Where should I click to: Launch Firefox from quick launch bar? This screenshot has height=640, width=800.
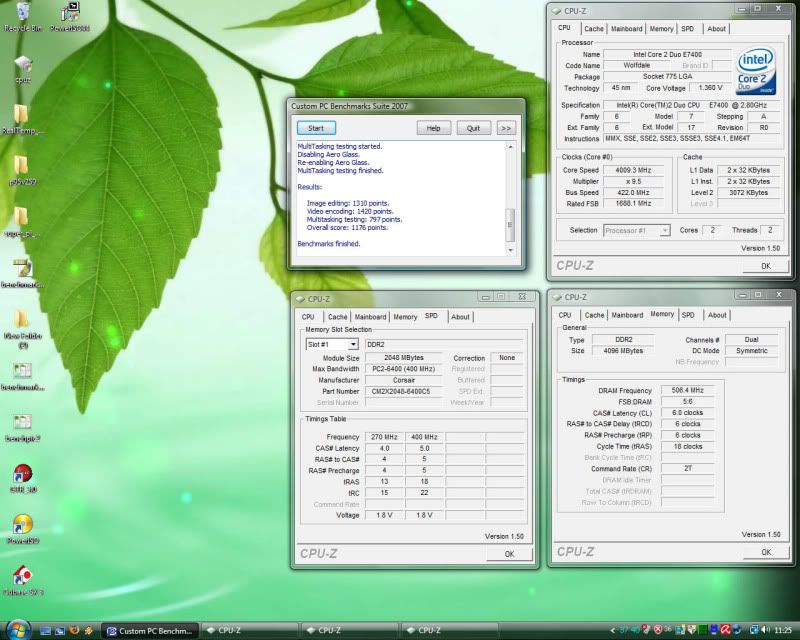click(x=74, y=630)
